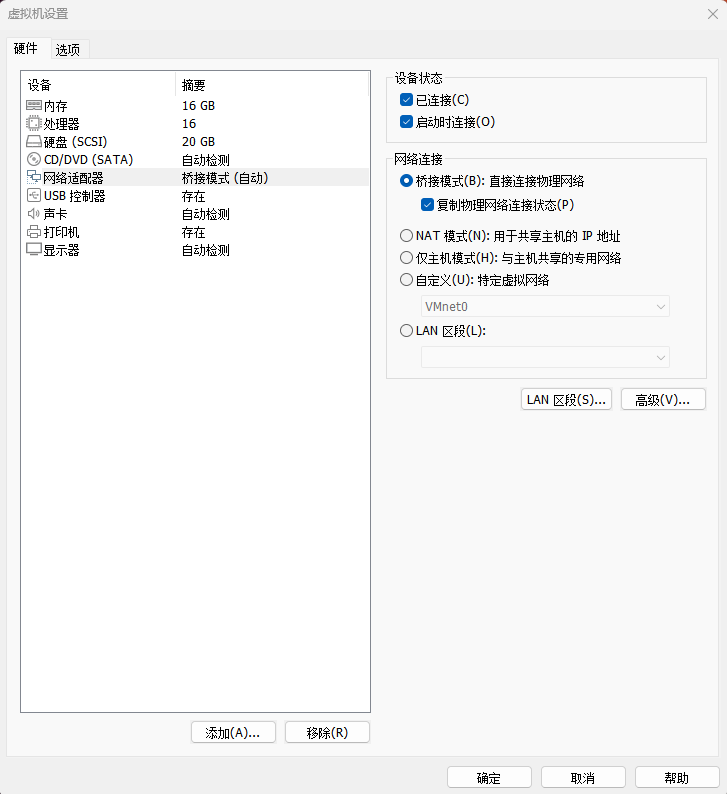Click the USB controller (USB 控制器) icon
Screen dimensions: 727x794
coord(33,195)
